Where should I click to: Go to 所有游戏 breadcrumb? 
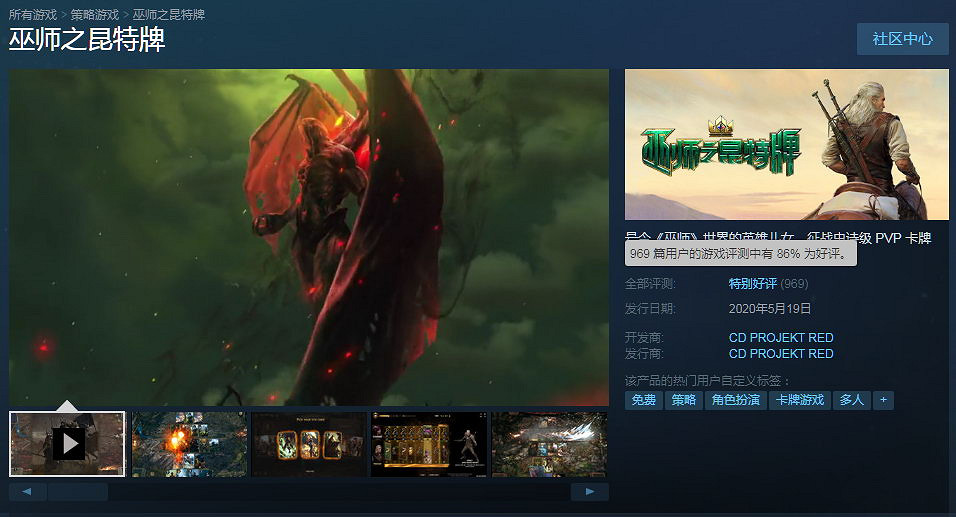pos(34,15)
